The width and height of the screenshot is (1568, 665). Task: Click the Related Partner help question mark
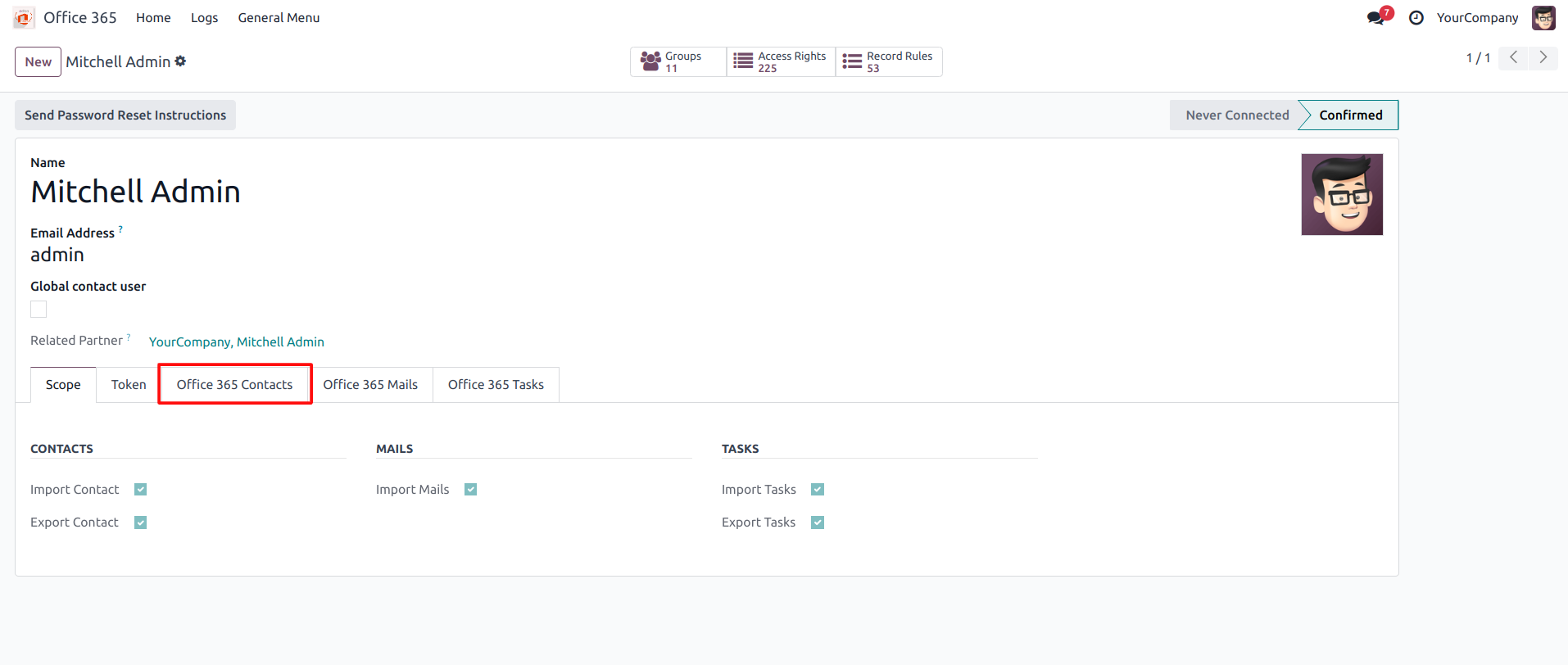coord(129,337)
